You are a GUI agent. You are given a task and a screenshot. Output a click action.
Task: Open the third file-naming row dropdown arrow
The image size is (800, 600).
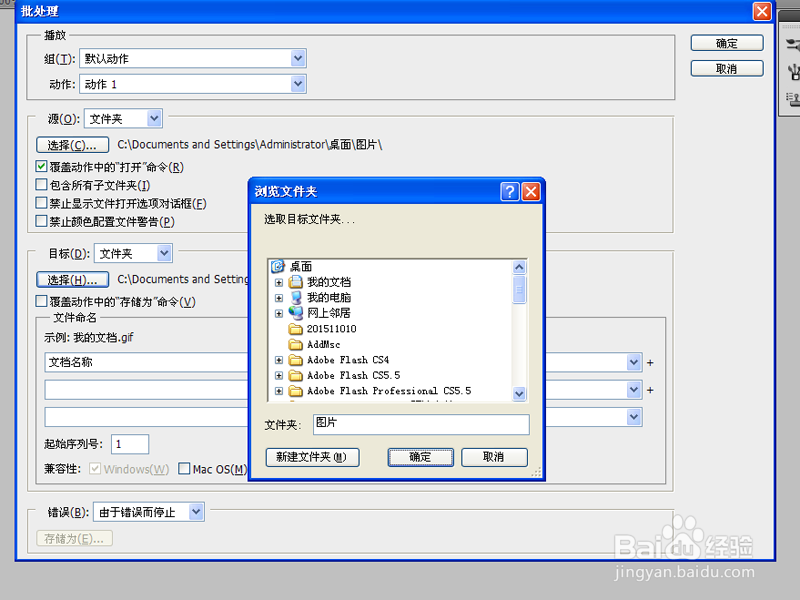tap(634, 417)
